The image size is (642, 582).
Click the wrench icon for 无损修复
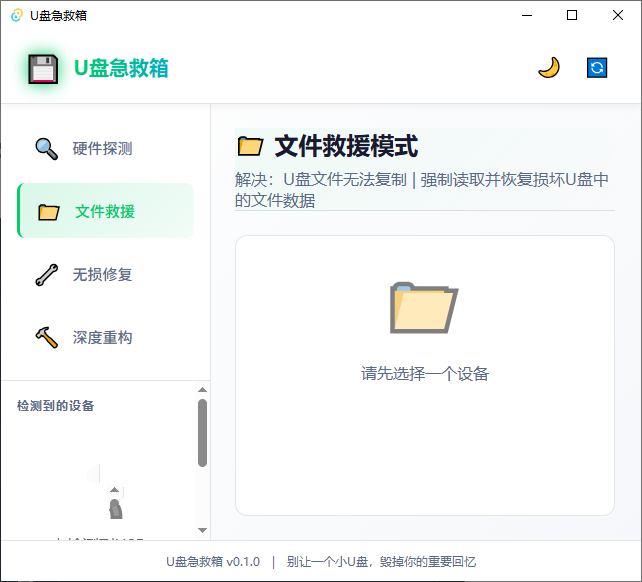tap(46, 274)
